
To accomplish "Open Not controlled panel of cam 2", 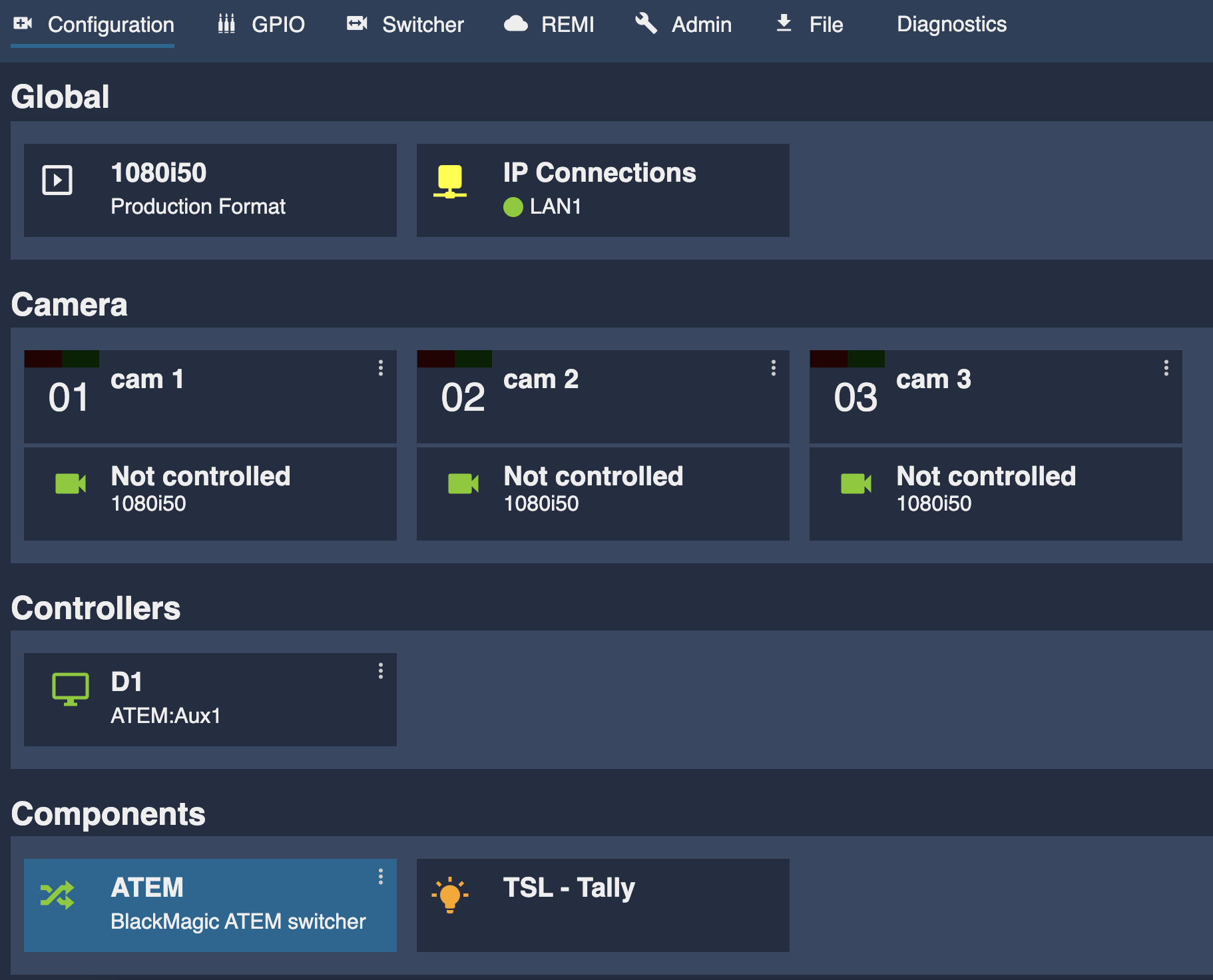I will (603, 494).
